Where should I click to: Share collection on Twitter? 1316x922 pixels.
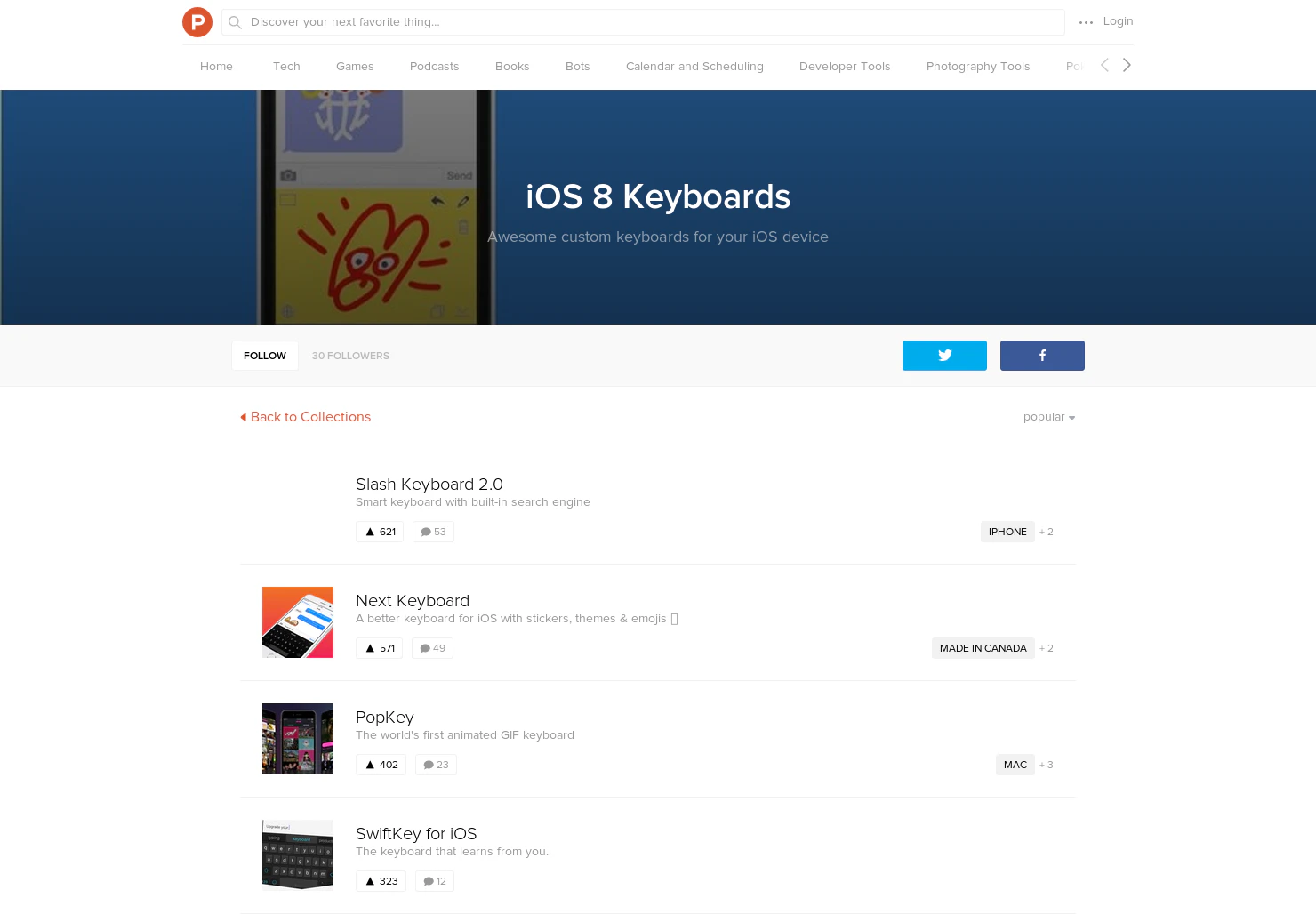pos(944,356)
